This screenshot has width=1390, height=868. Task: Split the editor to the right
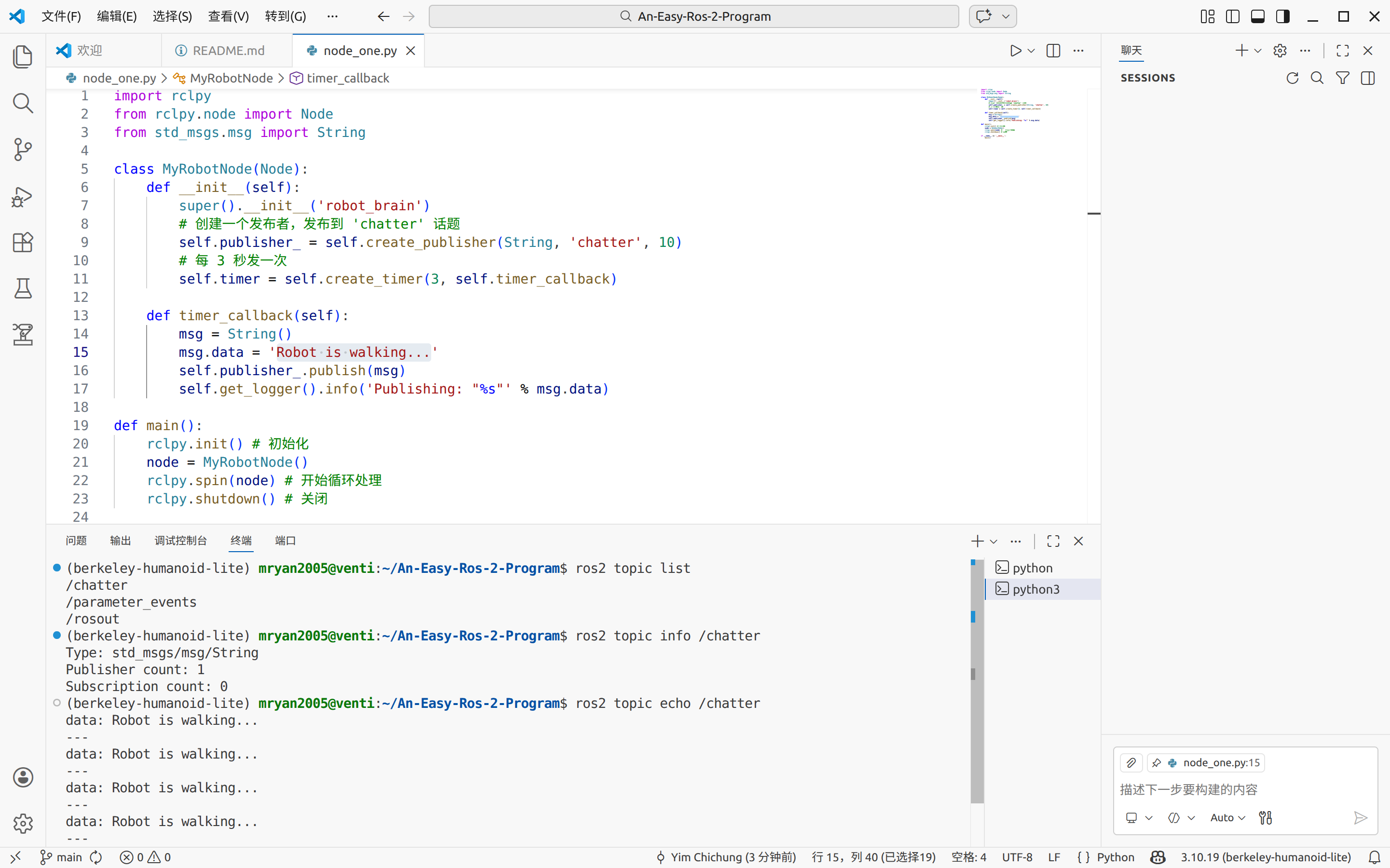pyautogui.click(x=1053, y=51)
